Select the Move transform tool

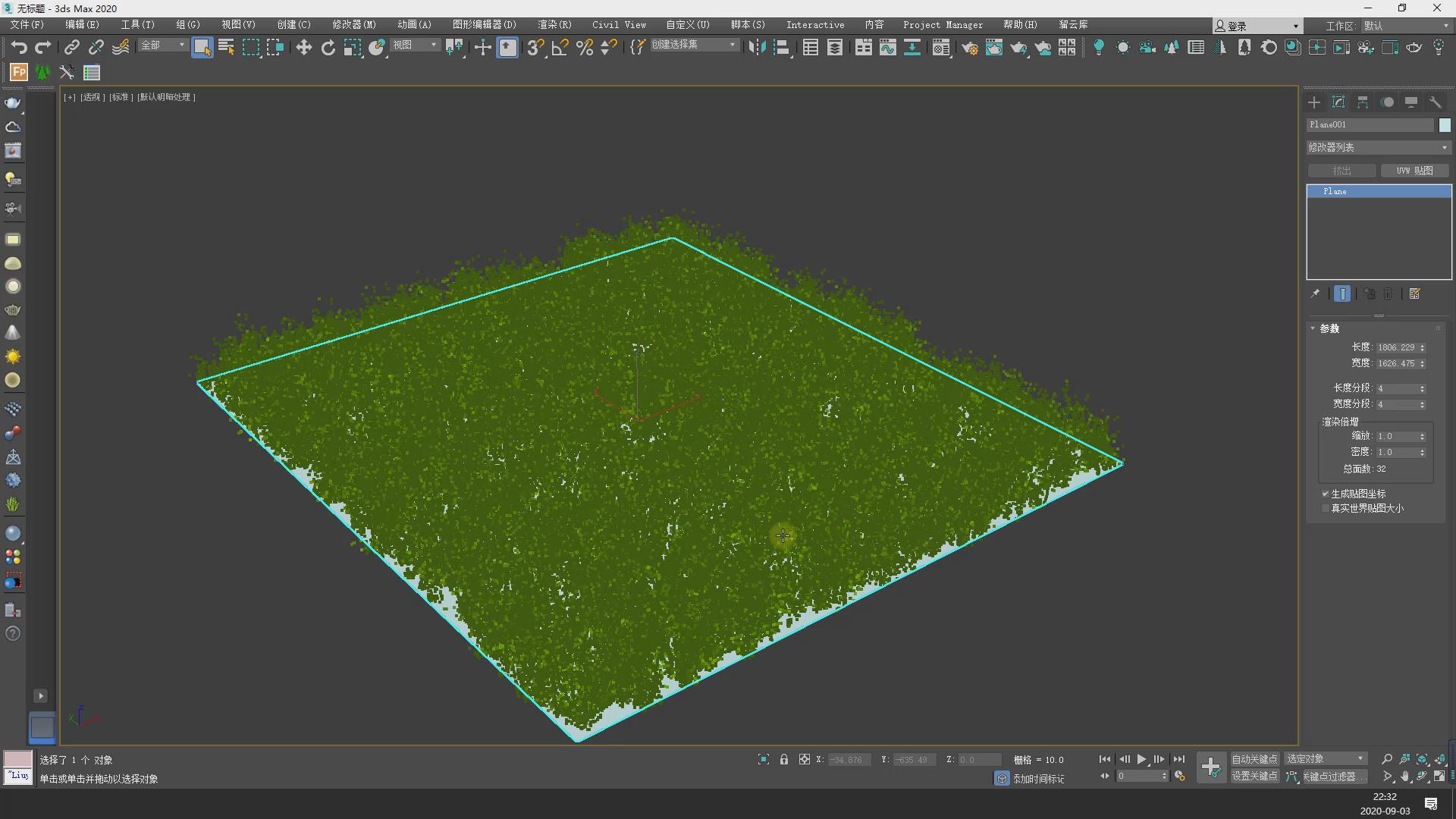303,48
